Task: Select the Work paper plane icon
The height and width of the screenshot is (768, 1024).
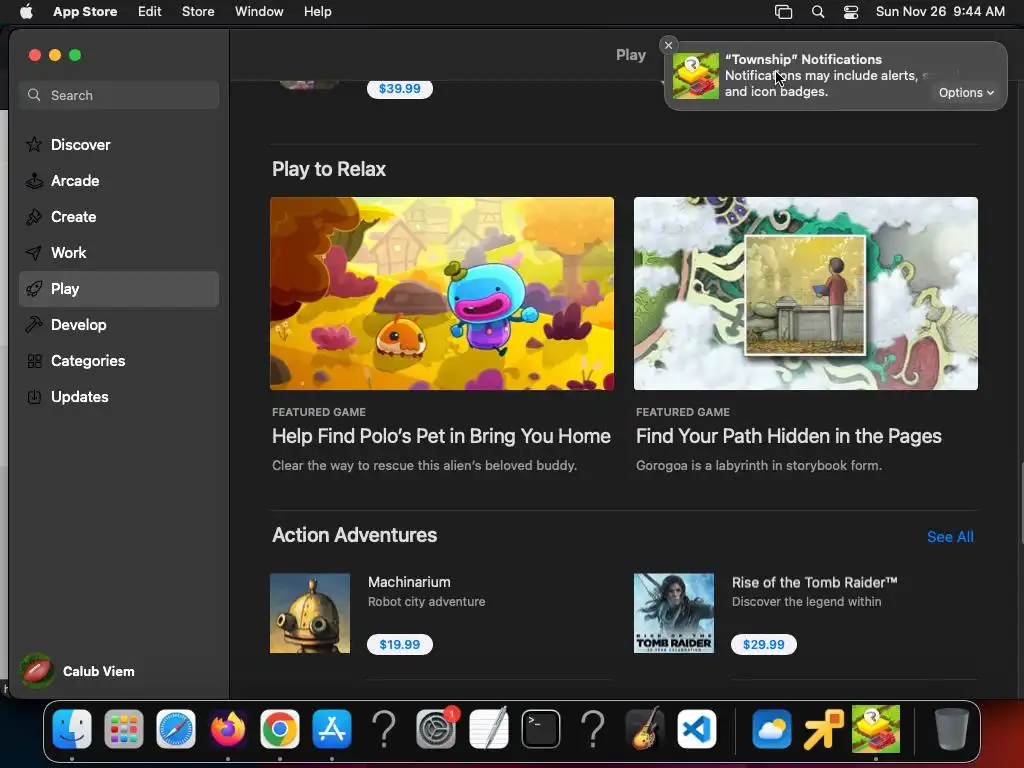Action: (x=34, y=253)
